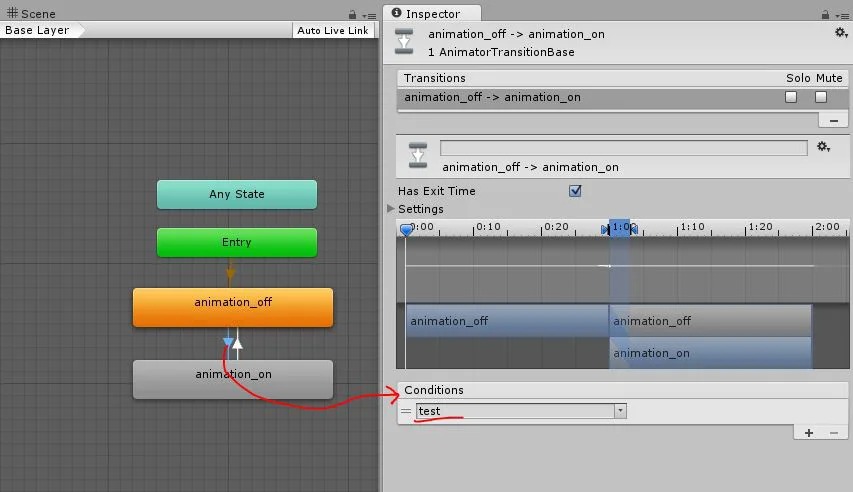Select the Any State node
Viewport: 853px width, 492px height.
237,194
